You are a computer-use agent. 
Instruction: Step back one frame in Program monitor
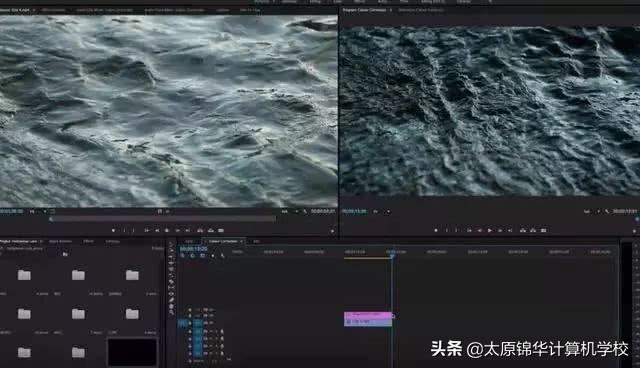(x=480, y=230)
